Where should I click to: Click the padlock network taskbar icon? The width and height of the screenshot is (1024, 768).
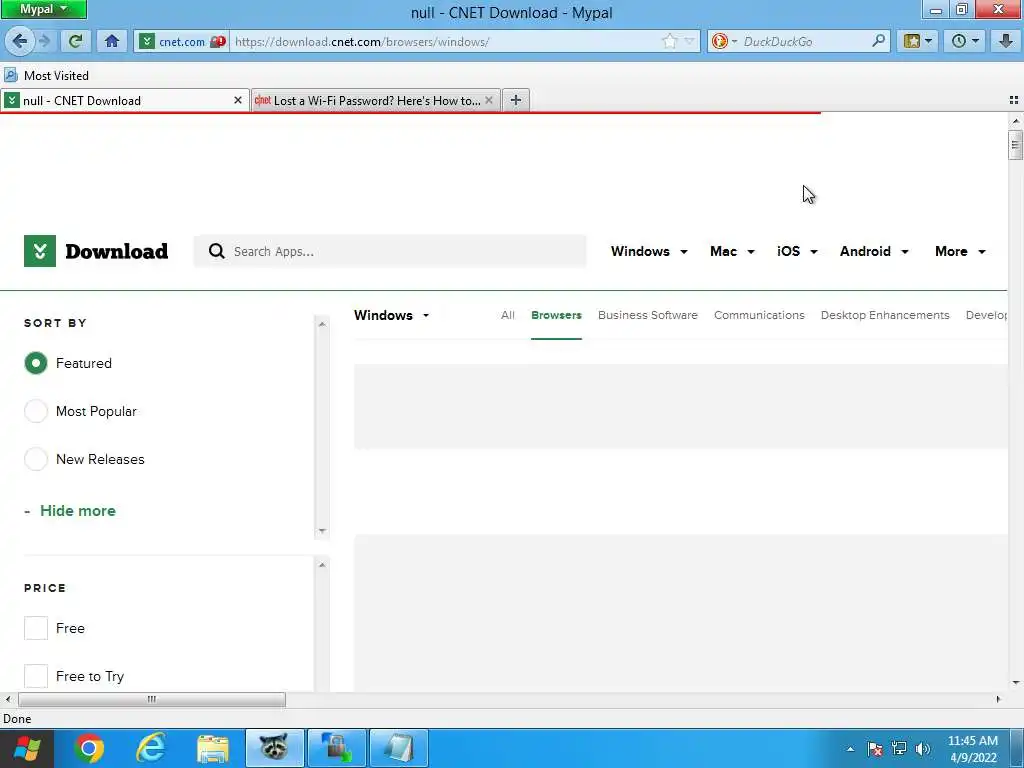coord(337,748)
